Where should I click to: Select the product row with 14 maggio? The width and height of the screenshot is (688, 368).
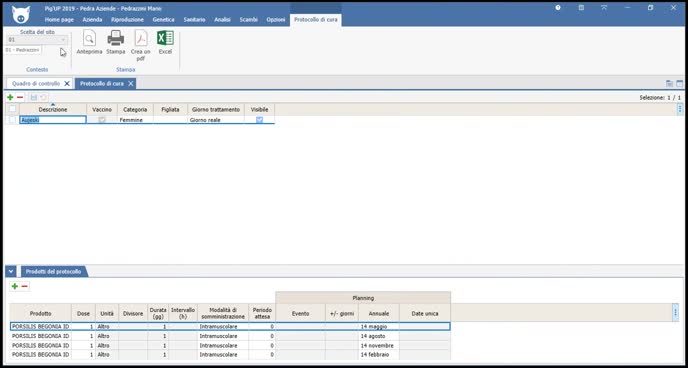[230, 327]
